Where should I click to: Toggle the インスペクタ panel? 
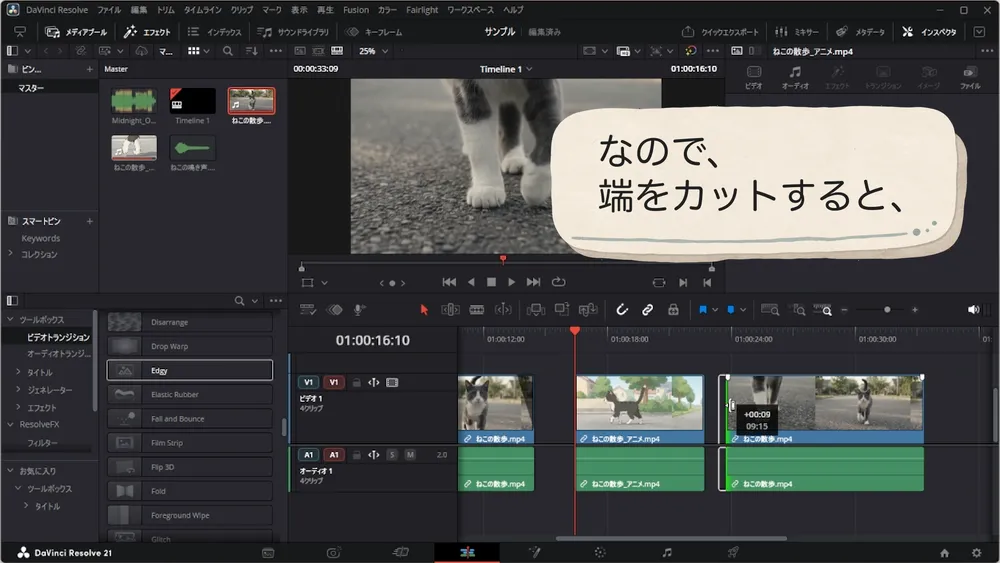(929, 32)
